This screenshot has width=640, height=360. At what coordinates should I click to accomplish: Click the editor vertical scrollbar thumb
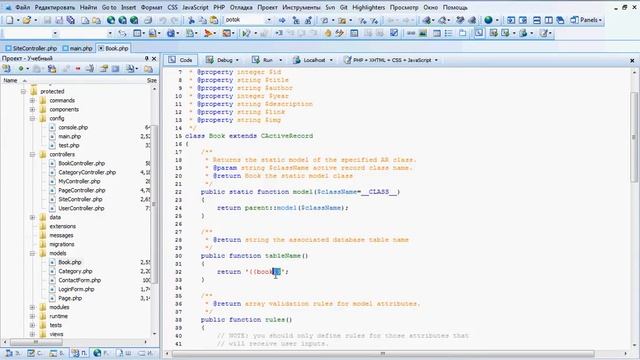pyautogui.click(x=633, y=137)
